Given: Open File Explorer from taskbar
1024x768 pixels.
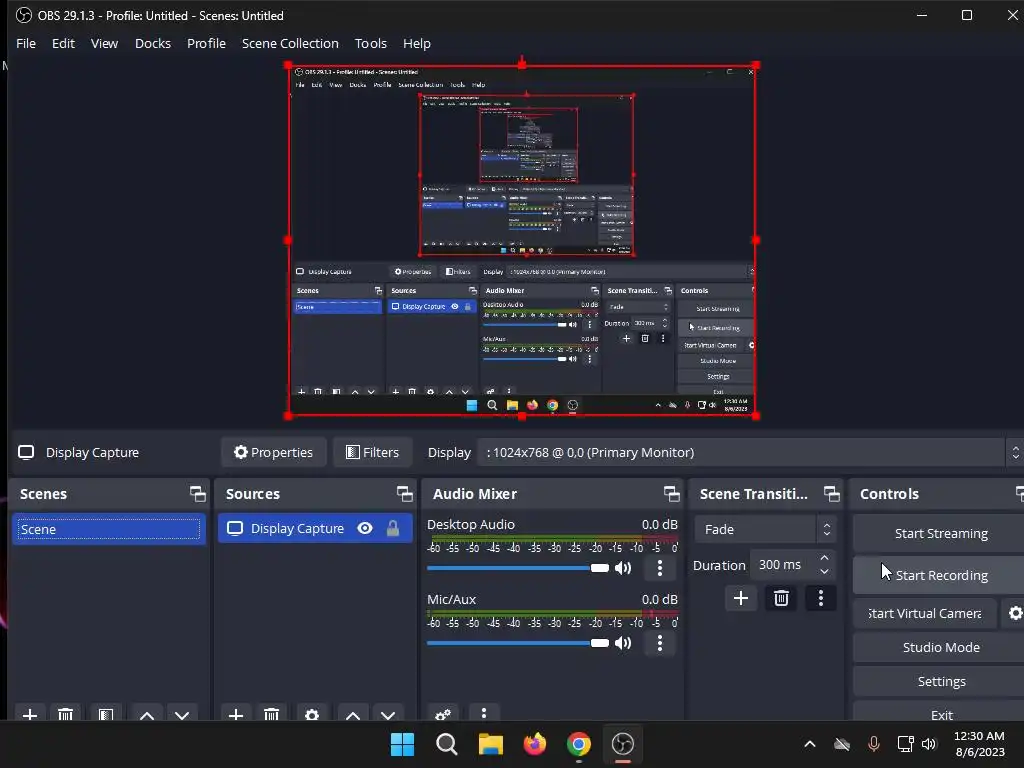Looking at the screenshot, I should click(x=490, y=744).
